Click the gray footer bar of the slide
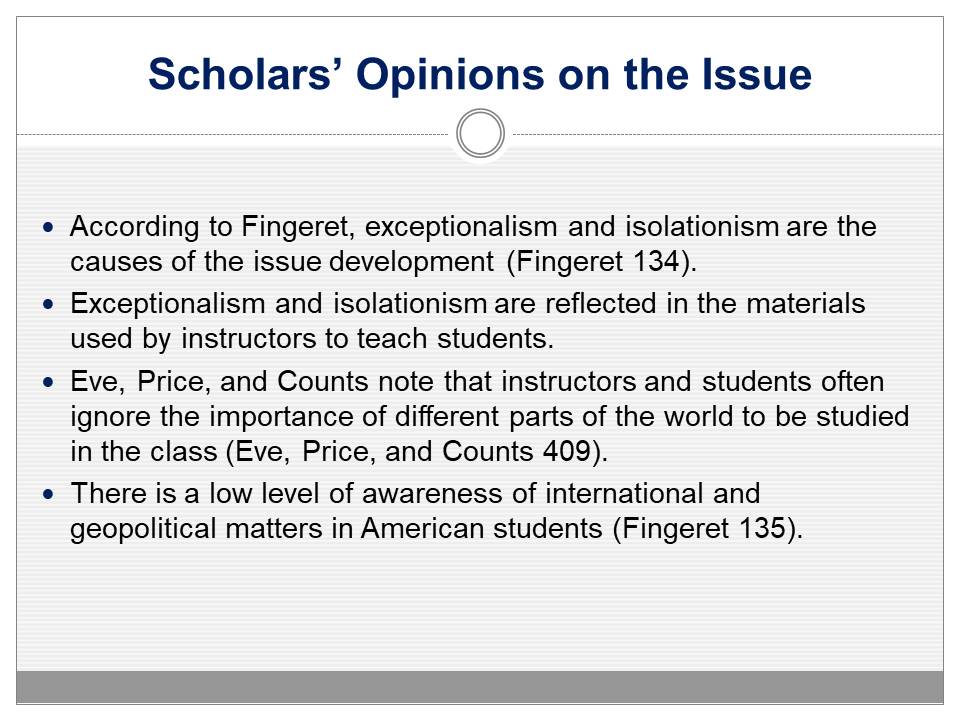The image size is (960, 720). tap(480, 686)
